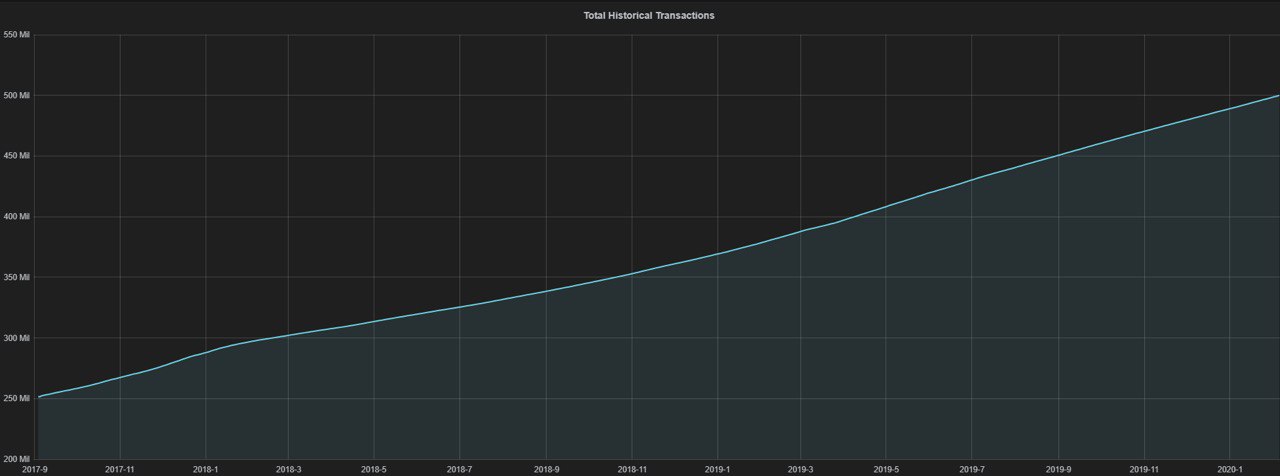Click the 2019-7 x-axis label
1280x476 pixels.
972,469
